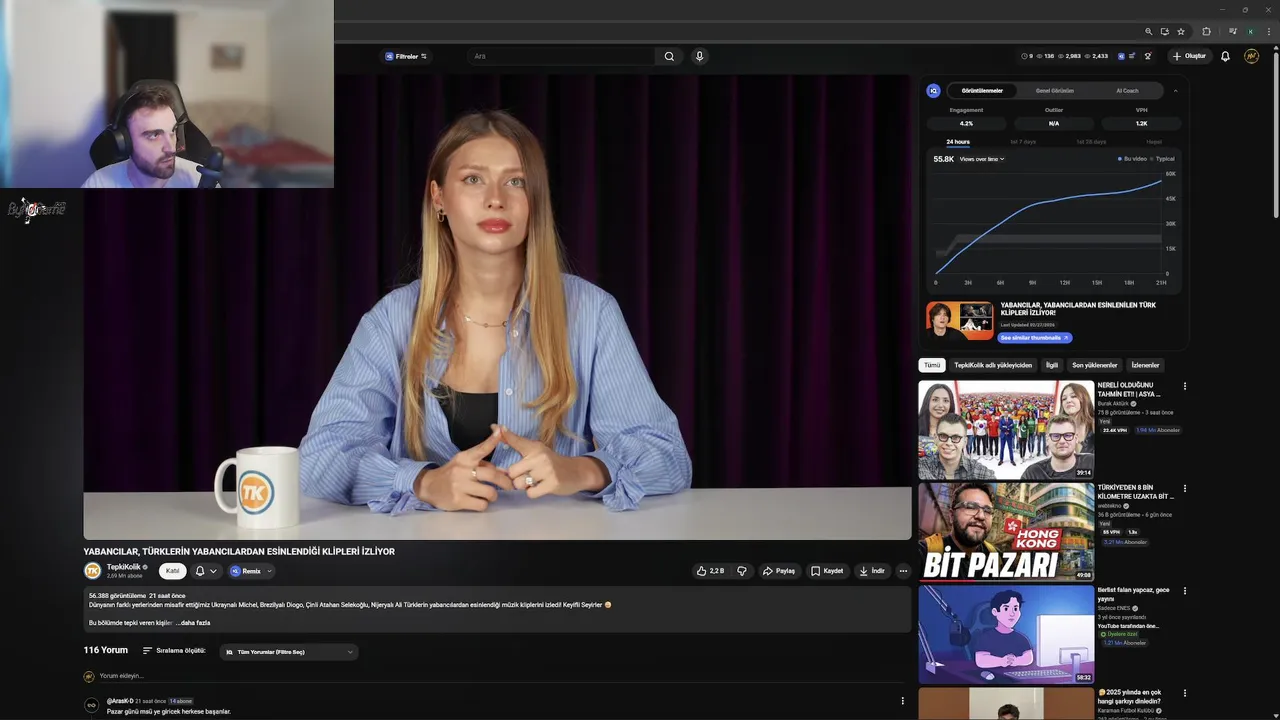
Task: Click the trophy icon in header toolbar
Action: (1148, 56)
